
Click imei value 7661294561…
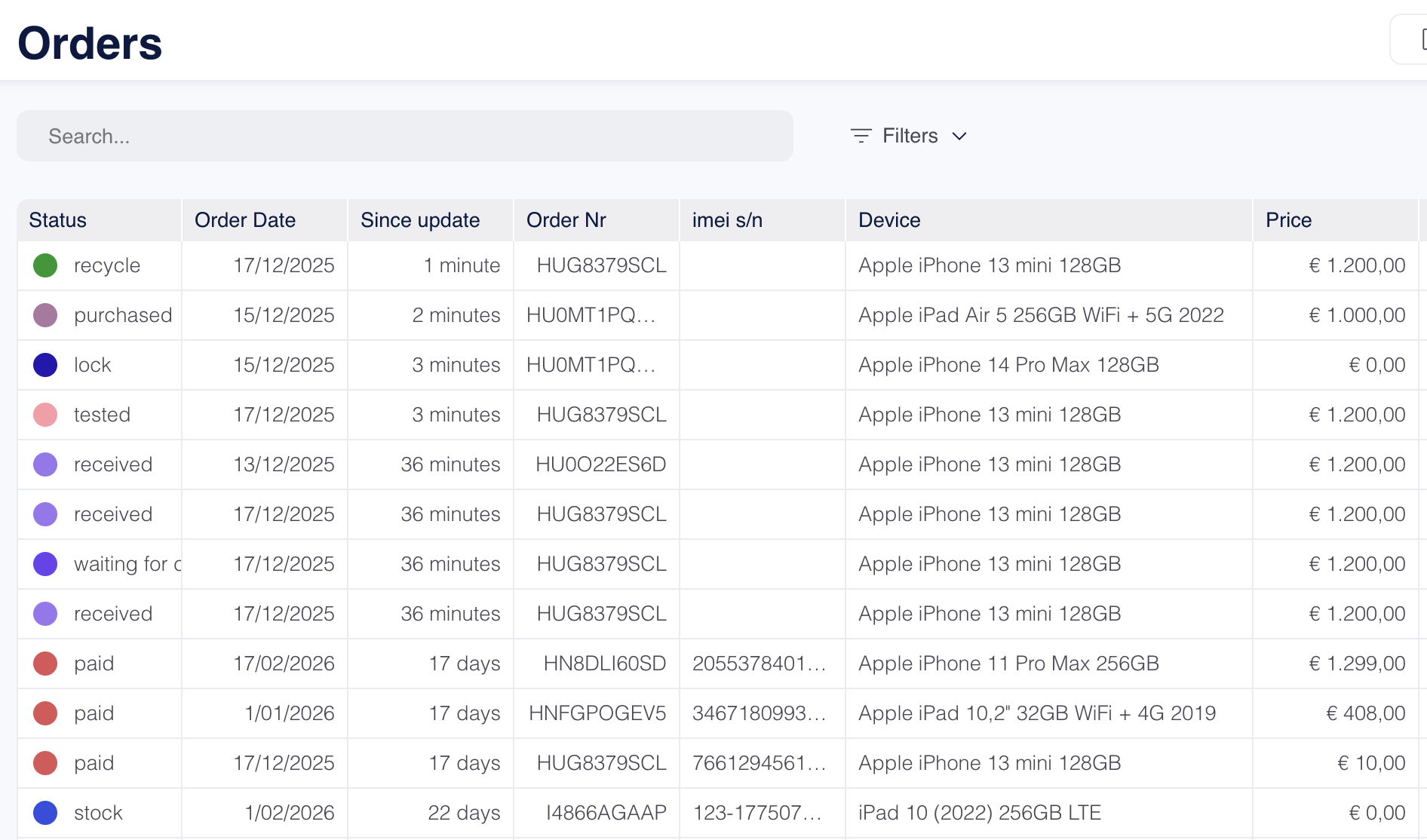tap(760, 763)
